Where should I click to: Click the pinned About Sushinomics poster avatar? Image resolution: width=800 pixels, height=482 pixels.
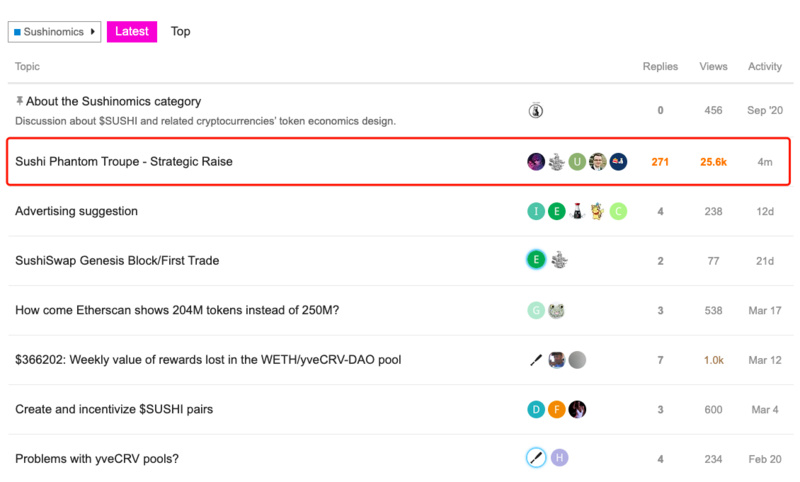tap(536, 110)
